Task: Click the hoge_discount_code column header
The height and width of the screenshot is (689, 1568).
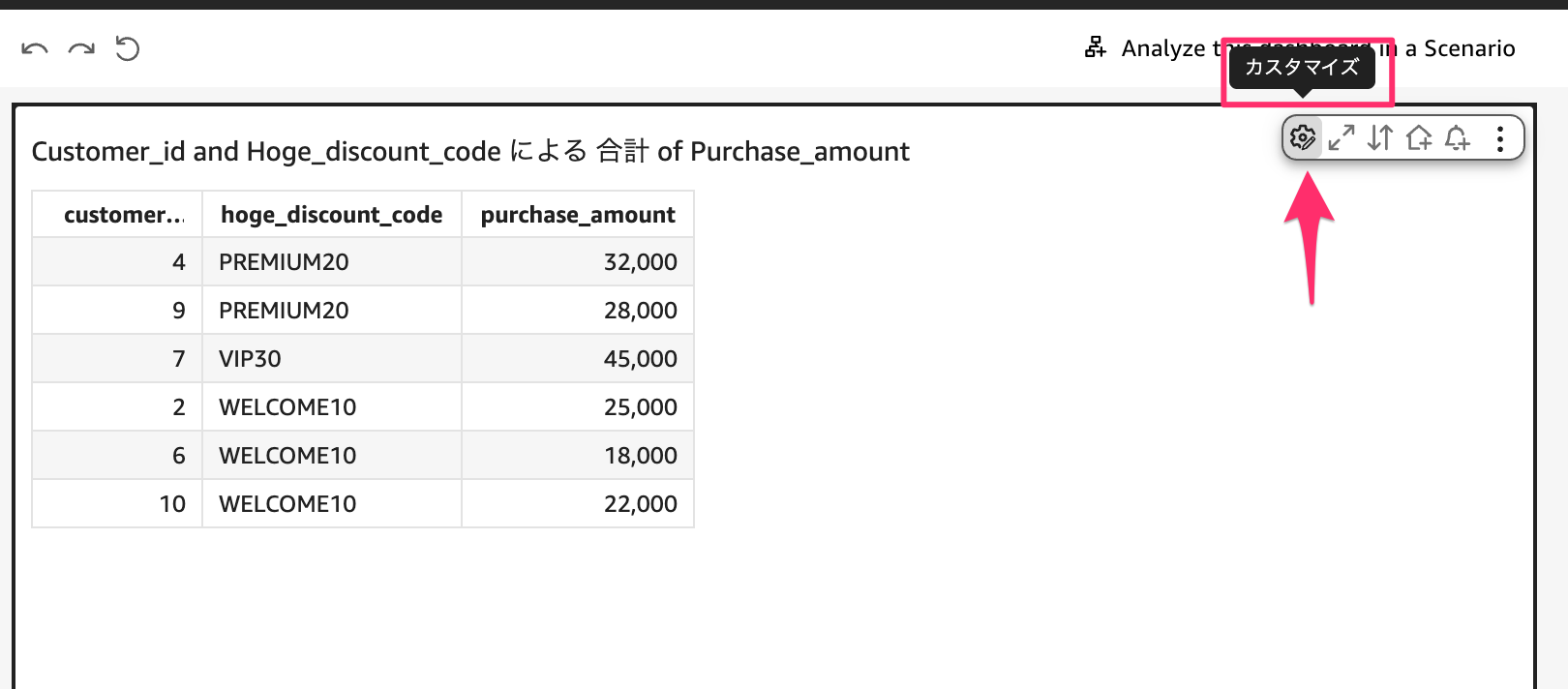Action: [332, 214]
